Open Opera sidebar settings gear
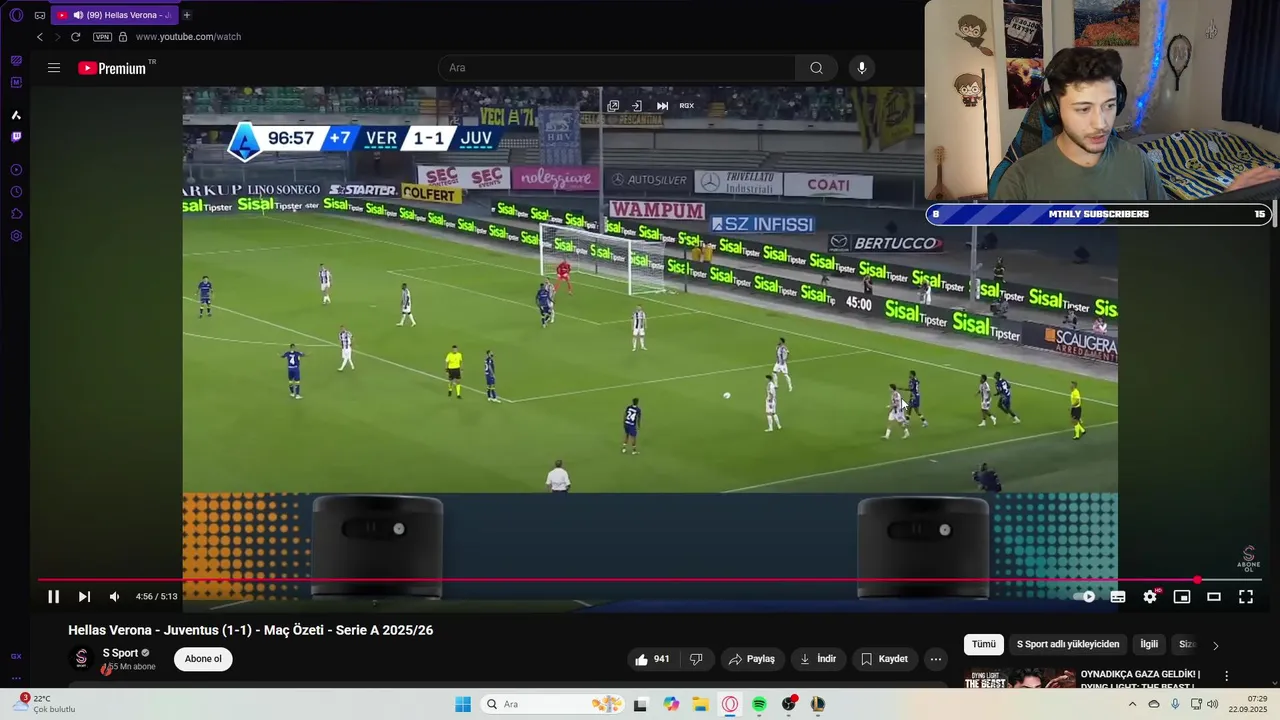Image resolution: width=1280 pixels, height=720 pixels. (16, 236)
